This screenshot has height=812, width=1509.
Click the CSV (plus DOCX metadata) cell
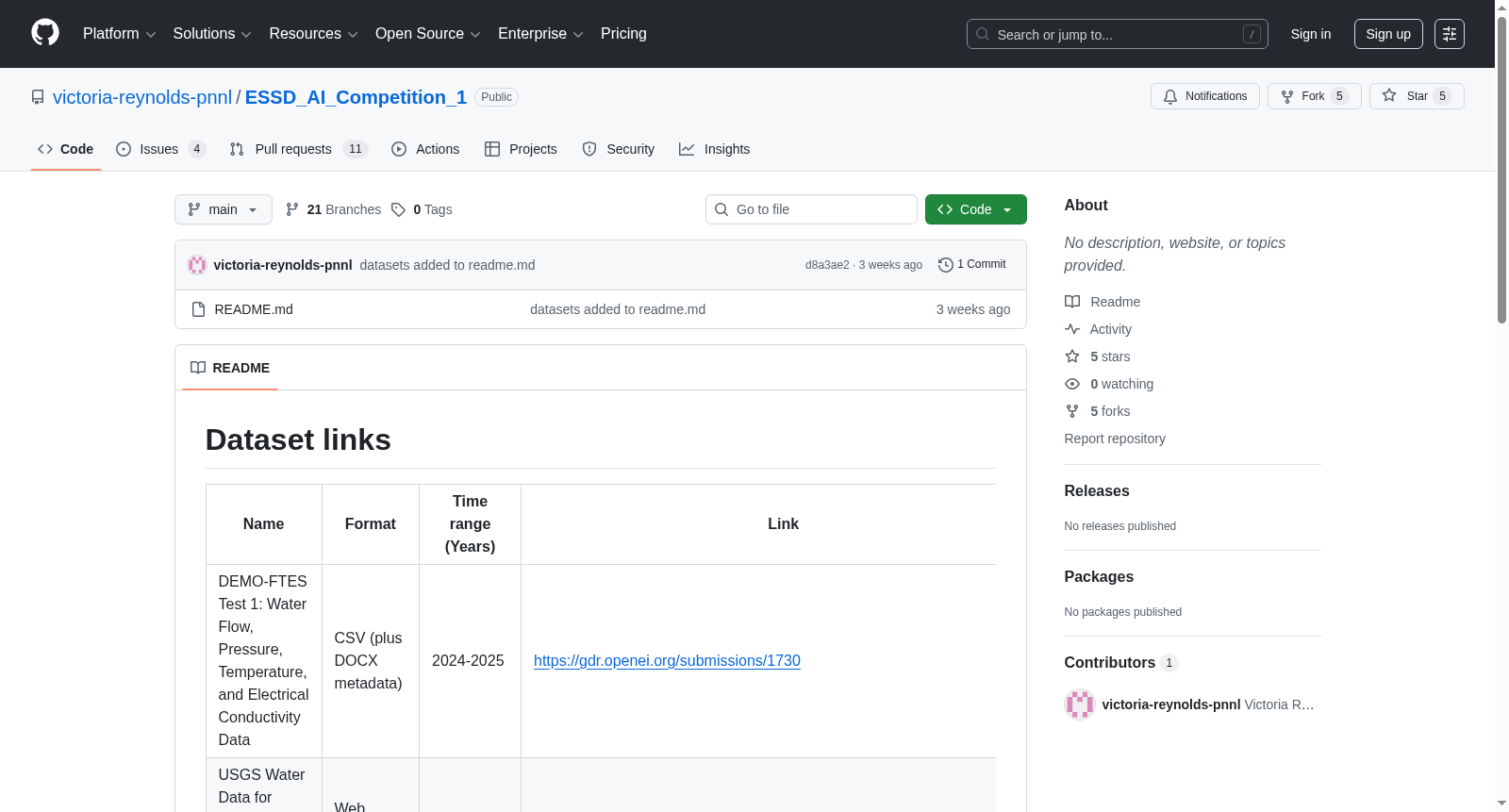click(371, 661)
